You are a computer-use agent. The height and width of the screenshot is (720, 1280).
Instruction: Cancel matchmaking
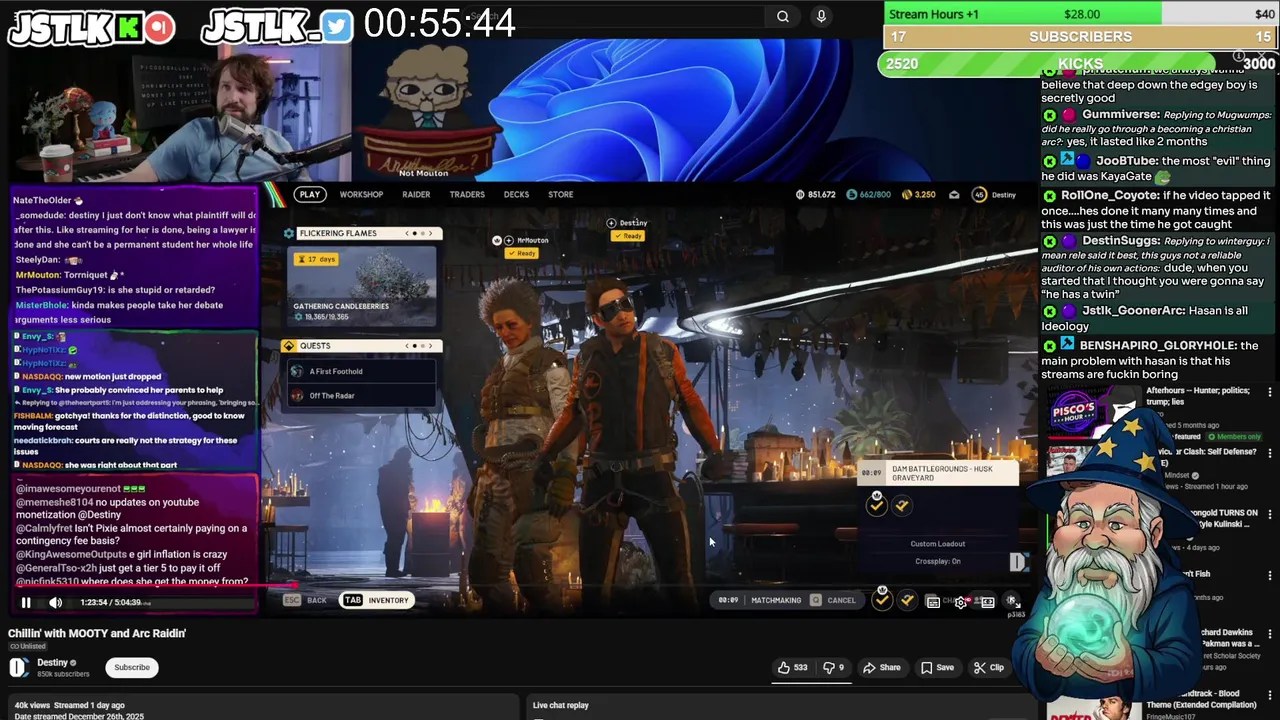pos(833,600)
